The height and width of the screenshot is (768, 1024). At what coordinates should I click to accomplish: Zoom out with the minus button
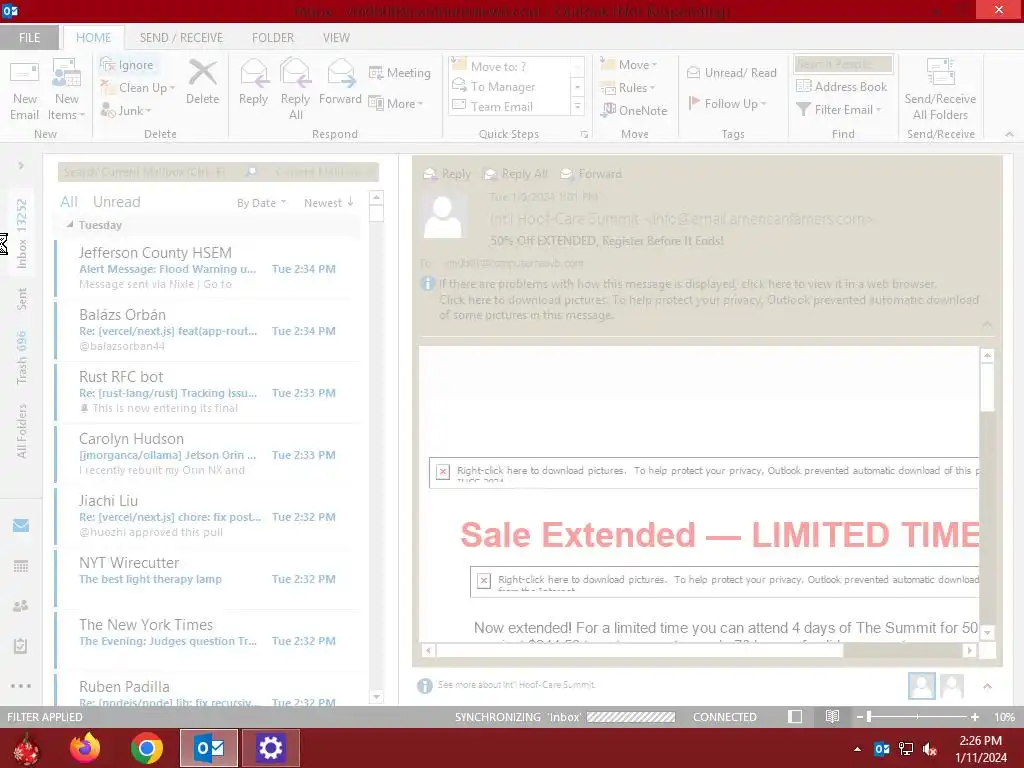pos(860,717)
